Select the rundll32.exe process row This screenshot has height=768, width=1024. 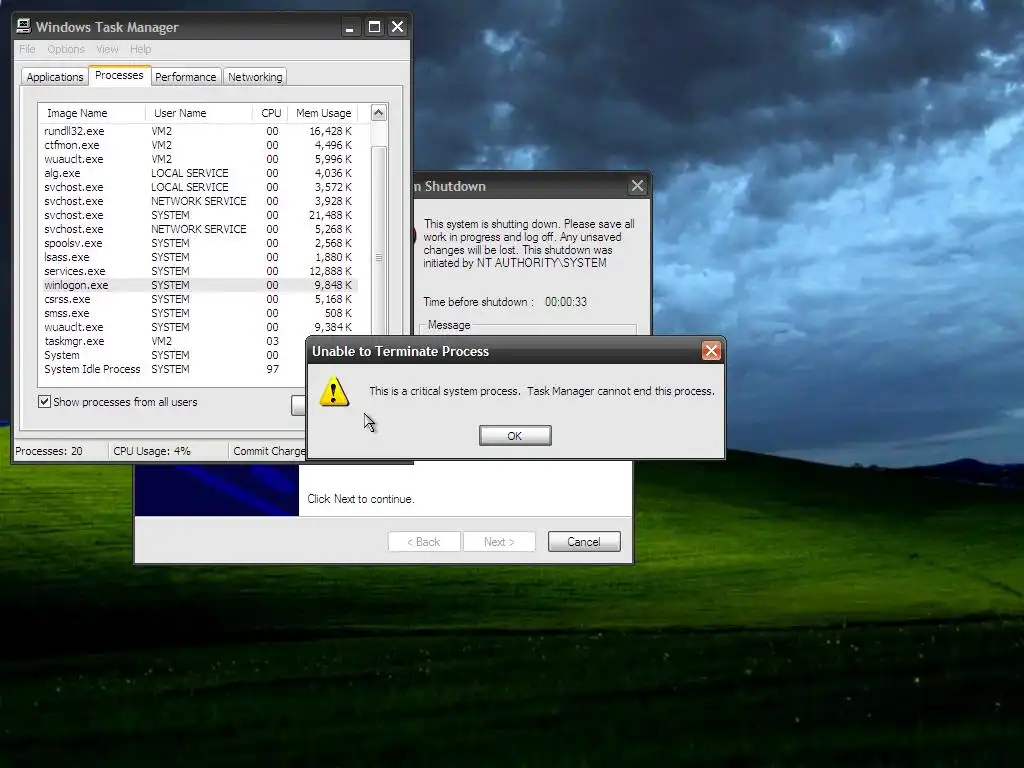coord(199,131)
